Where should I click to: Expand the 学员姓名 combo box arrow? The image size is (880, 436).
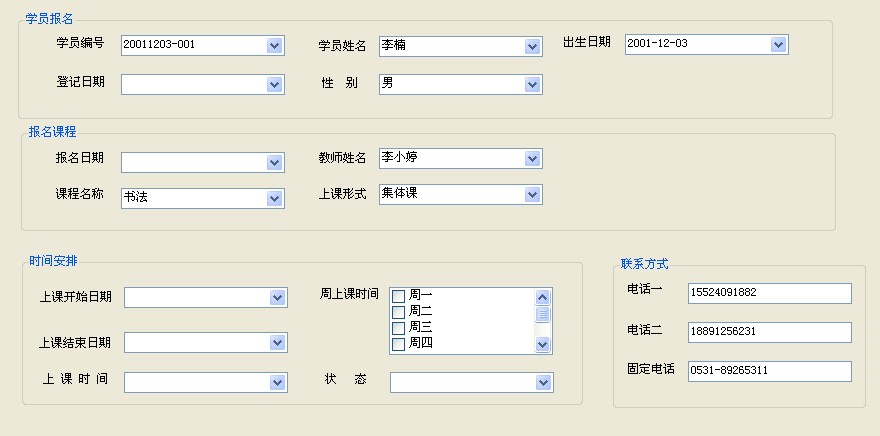pos(533,47)
